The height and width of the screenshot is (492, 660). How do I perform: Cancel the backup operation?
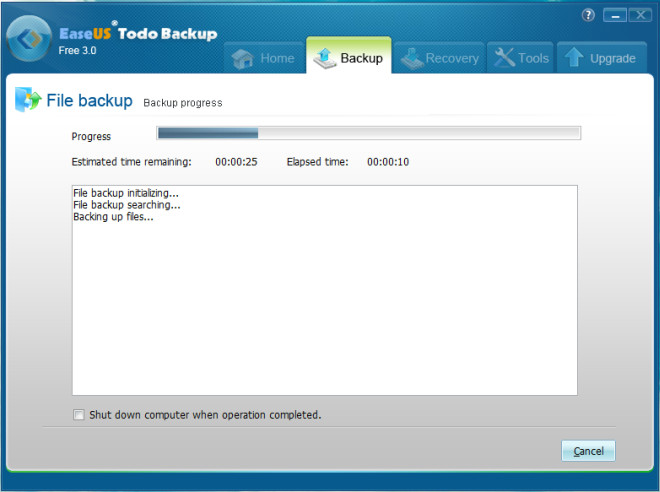coord(588,451)
